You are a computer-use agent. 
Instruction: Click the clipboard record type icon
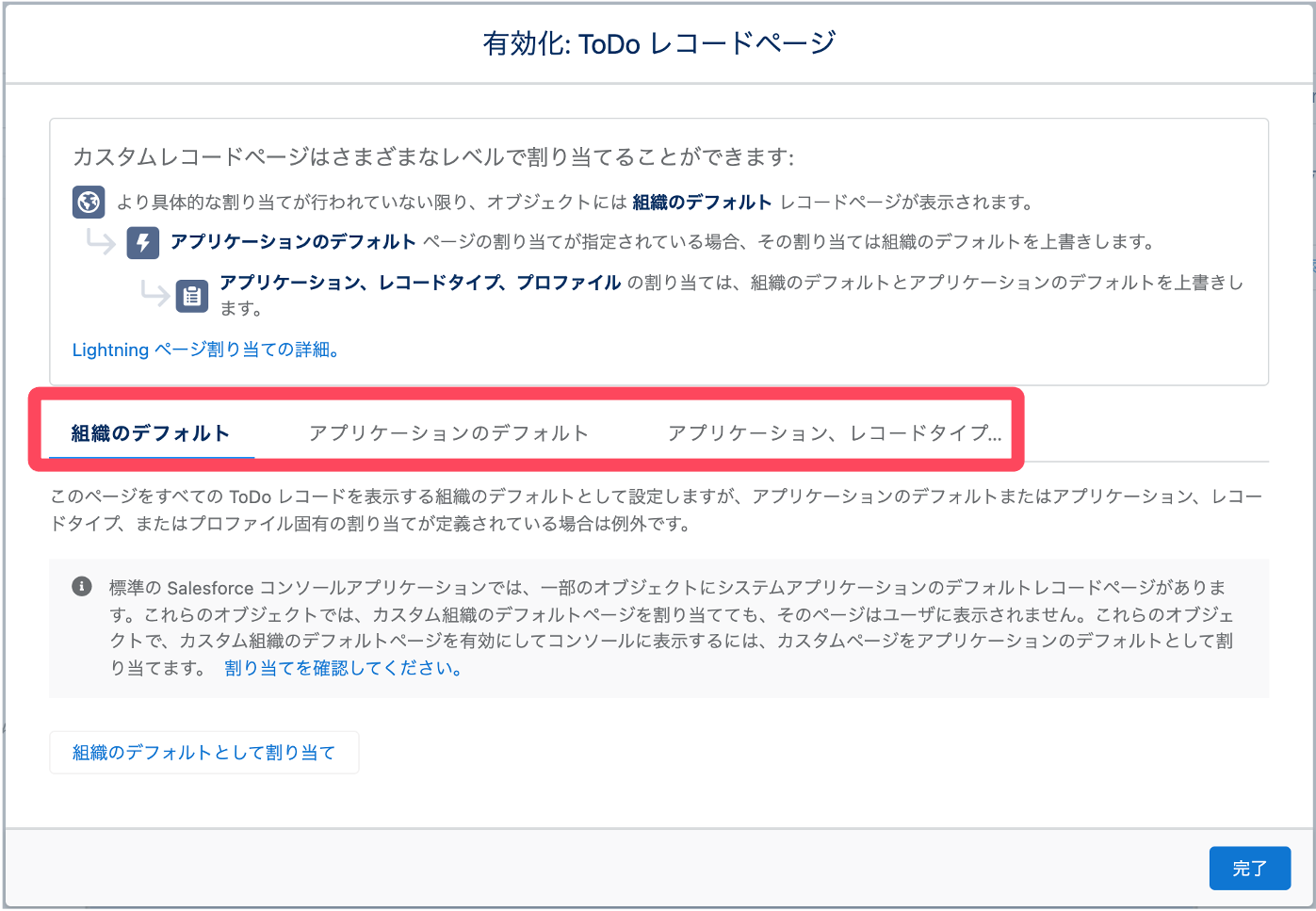[x=192, y=296]
